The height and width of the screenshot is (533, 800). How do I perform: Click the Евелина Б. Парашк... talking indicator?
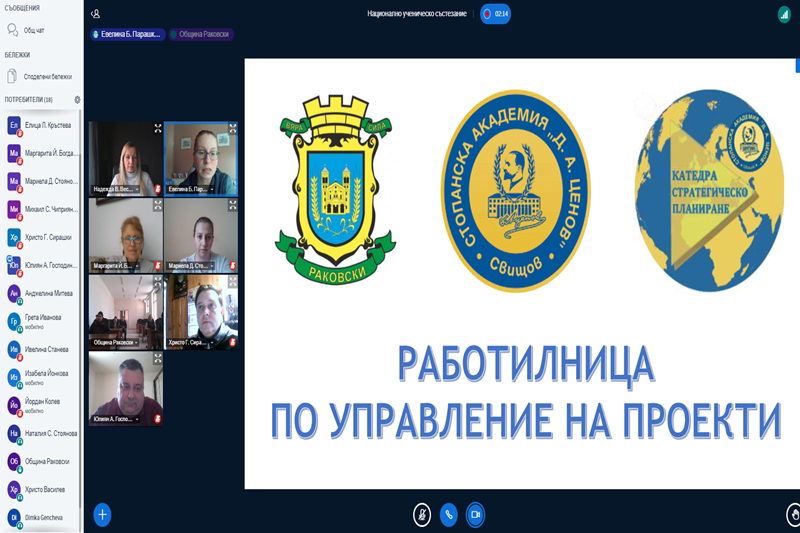[128, 34]
